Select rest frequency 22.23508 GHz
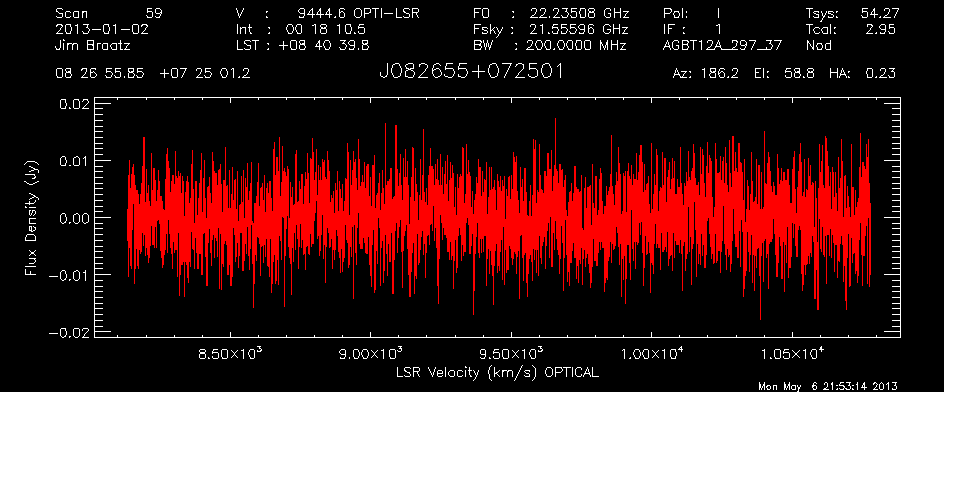Image resolution: width=962 pixels, height=490 pixels. (579, 13)
